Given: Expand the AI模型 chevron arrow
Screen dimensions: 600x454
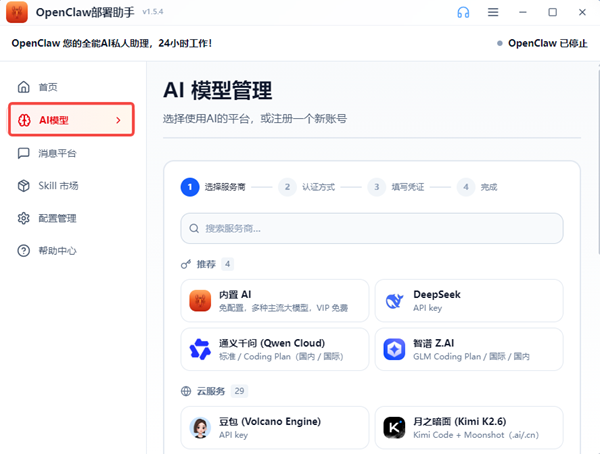Looking at the screenshot, I should pos(118,120).
